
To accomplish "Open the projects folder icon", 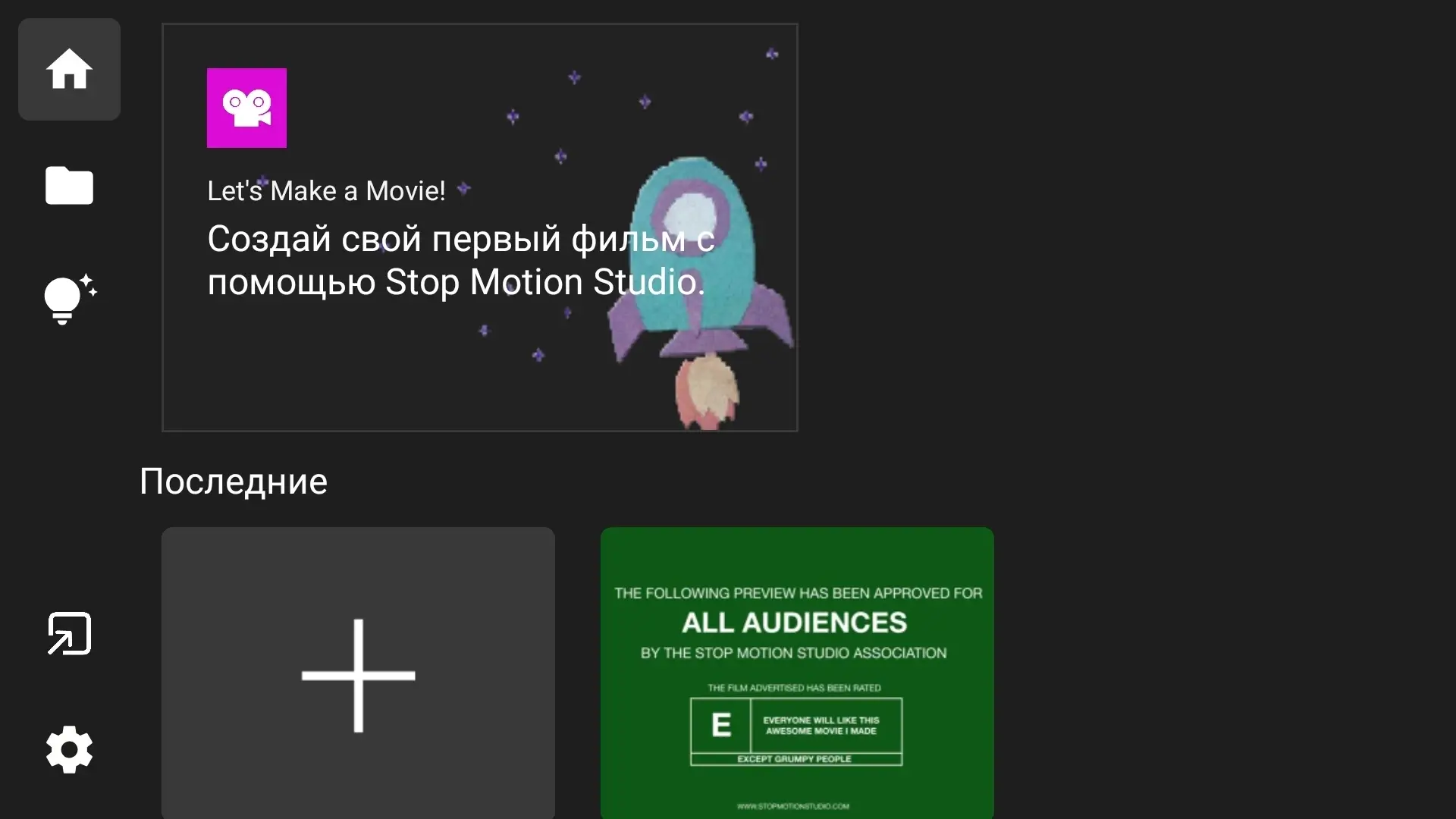I will click(69, 186).
